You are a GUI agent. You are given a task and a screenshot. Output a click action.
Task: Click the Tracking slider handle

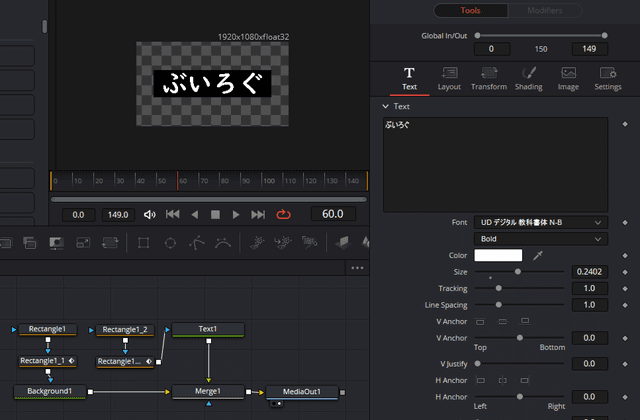[x=498, y=288]
